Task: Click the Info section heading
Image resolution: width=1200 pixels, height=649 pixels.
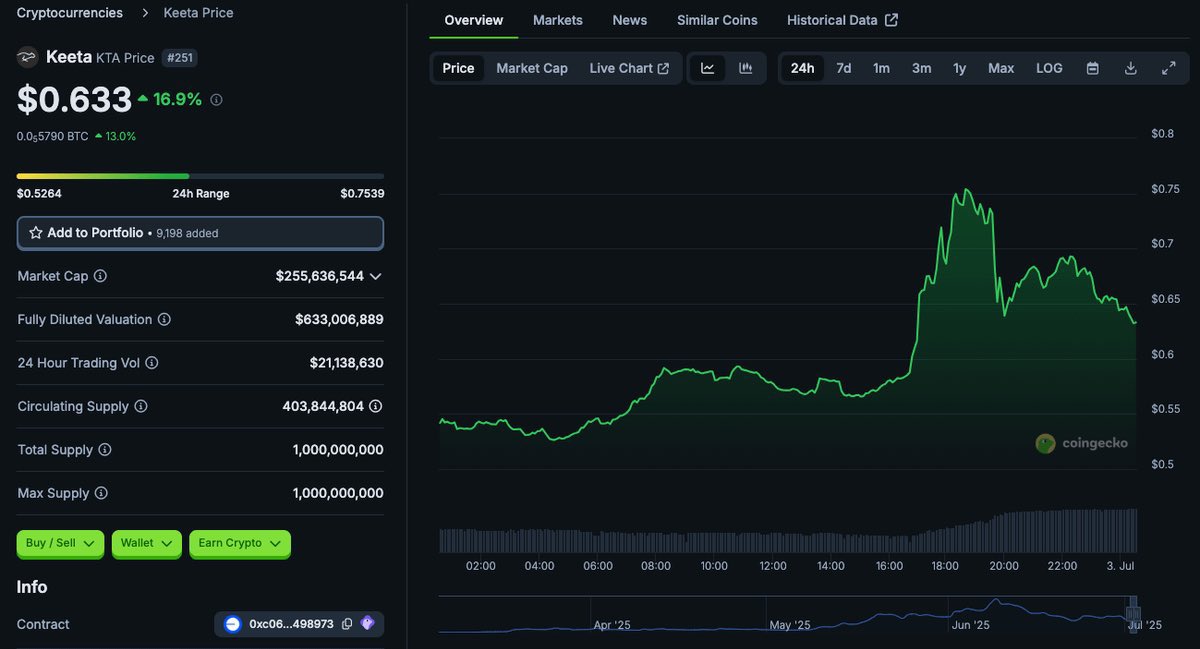Action: coord(32,587)
